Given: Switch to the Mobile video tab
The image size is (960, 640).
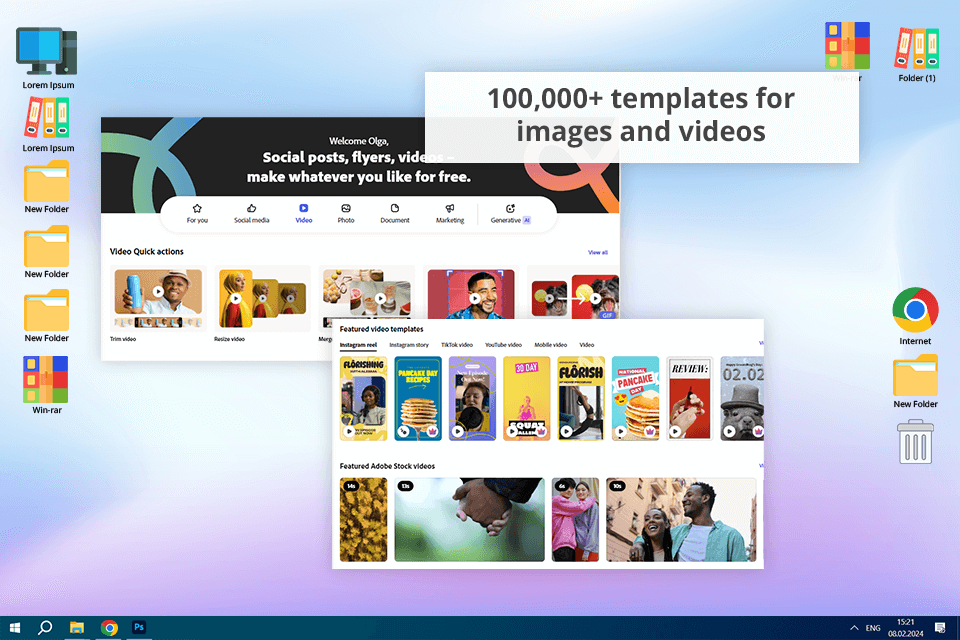Looking at the screenshot, I should 550,345.
